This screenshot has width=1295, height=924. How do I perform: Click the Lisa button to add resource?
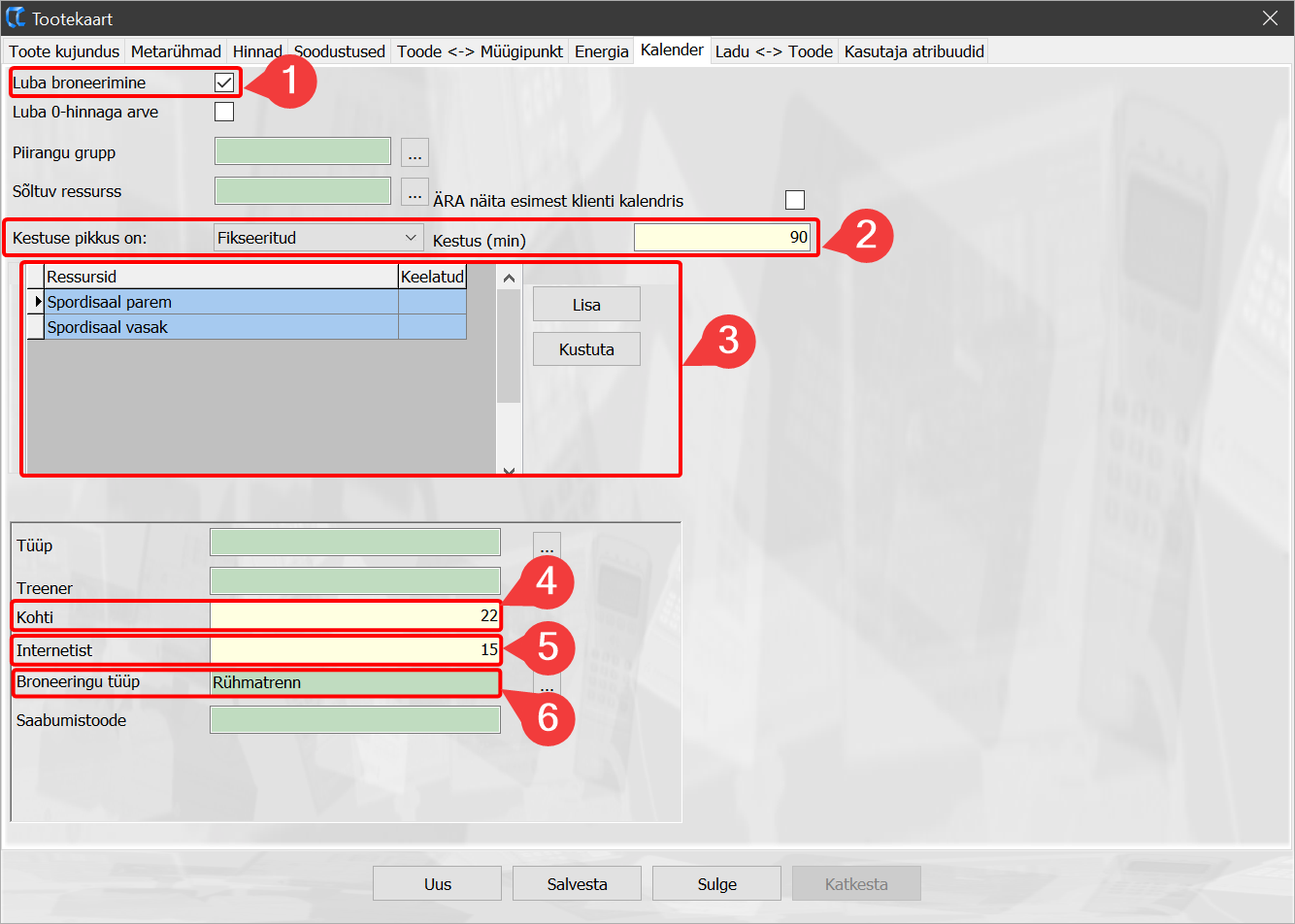(x=586, y=305)
